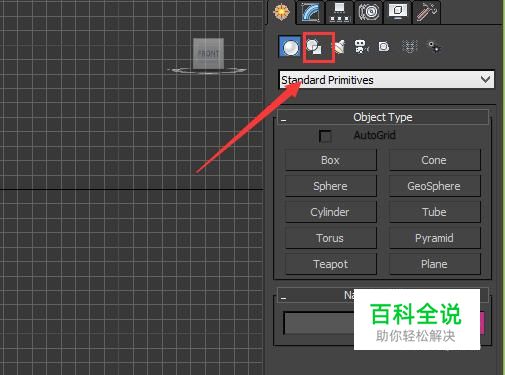
Task: Collapse the Name and Color rollout
Action: [x=315, y=295]
